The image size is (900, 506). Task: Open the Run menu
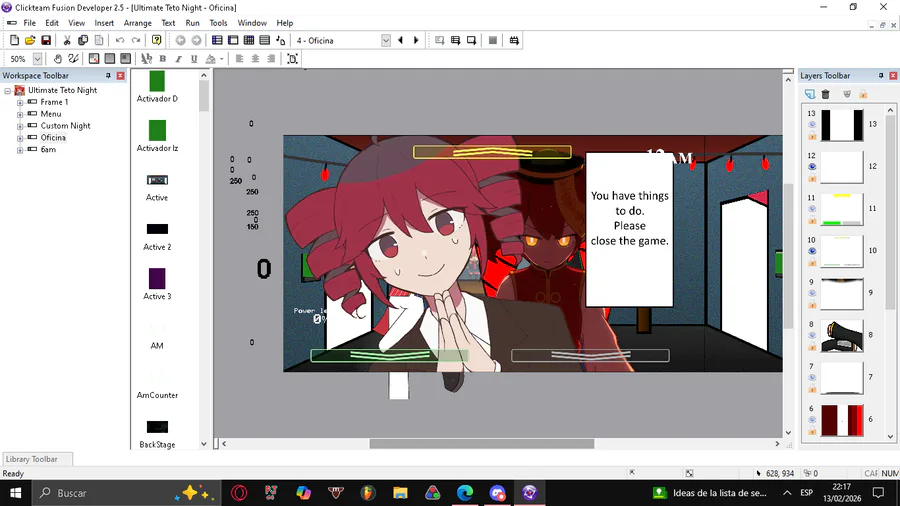tap(192, 23)
